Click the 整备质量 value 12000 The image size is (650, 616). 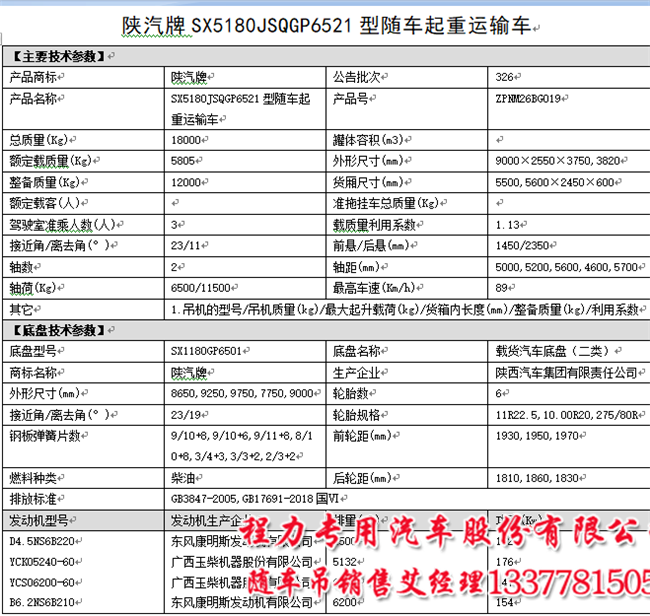[x=188, y=182]
